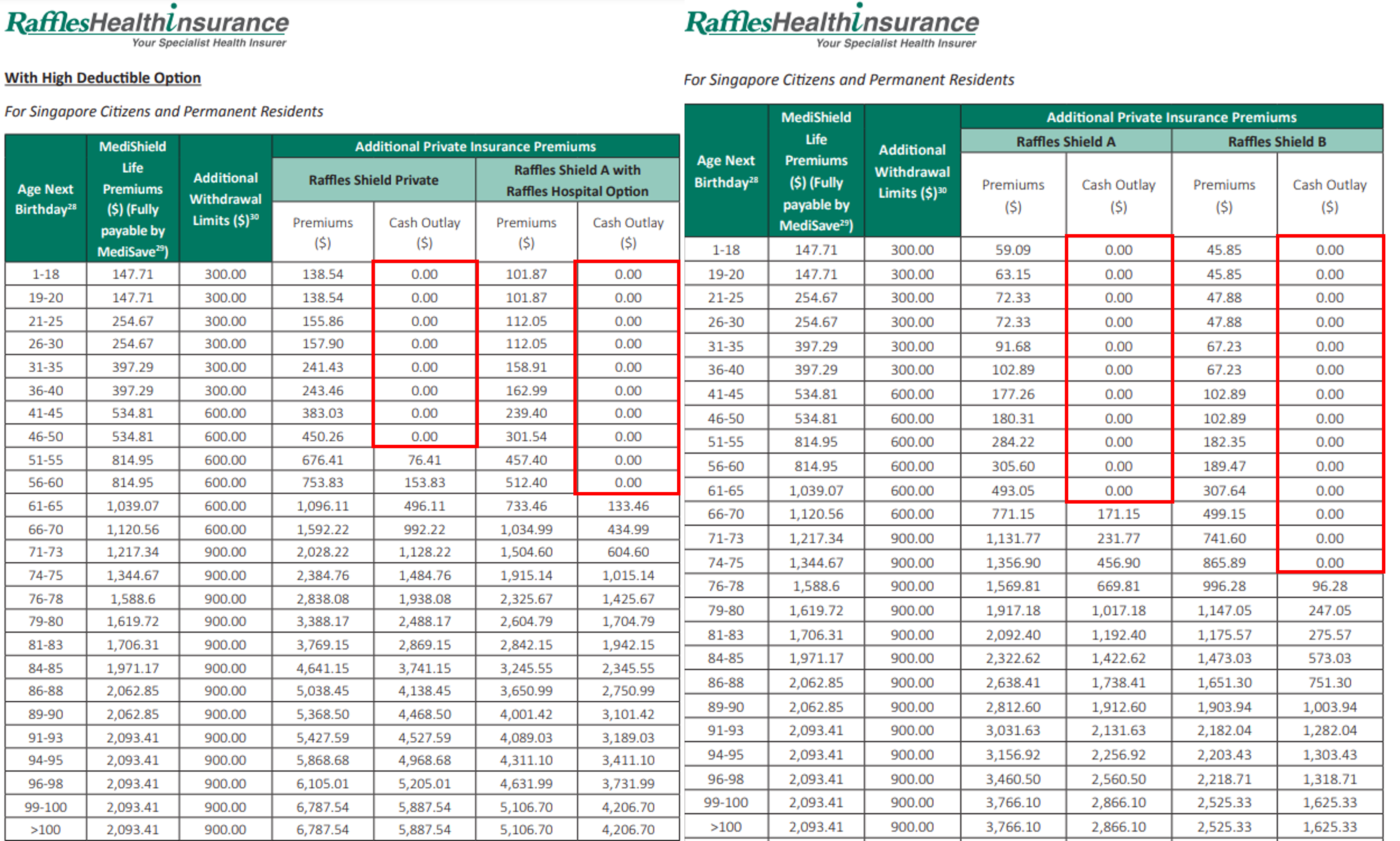Click the 96.28 cash outlay under Raffles Shield B

1329,585
